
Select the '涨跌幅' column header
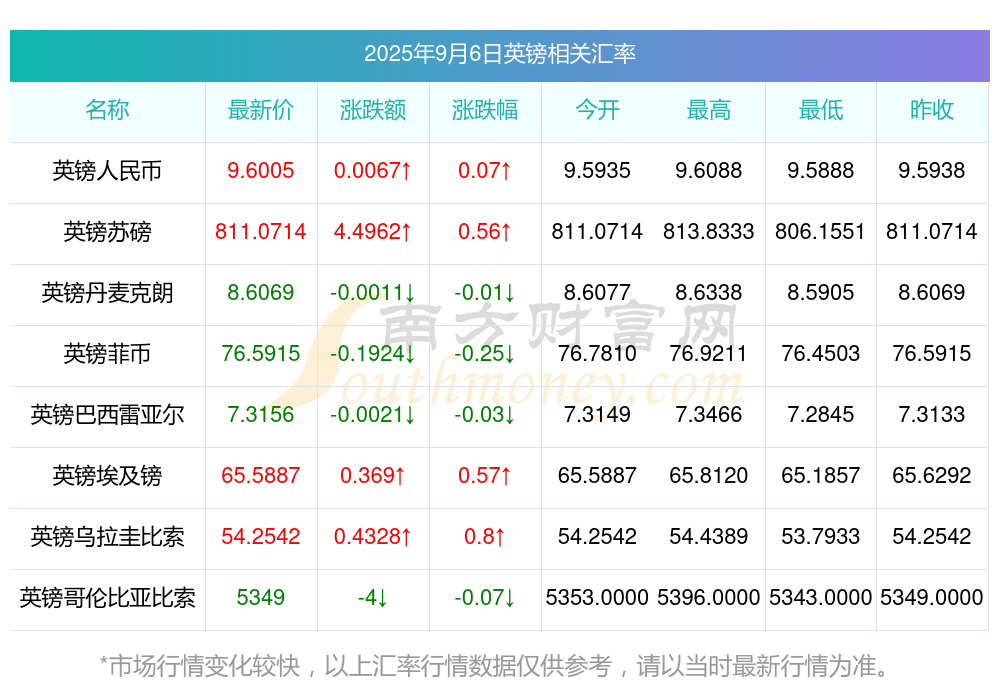485,110
